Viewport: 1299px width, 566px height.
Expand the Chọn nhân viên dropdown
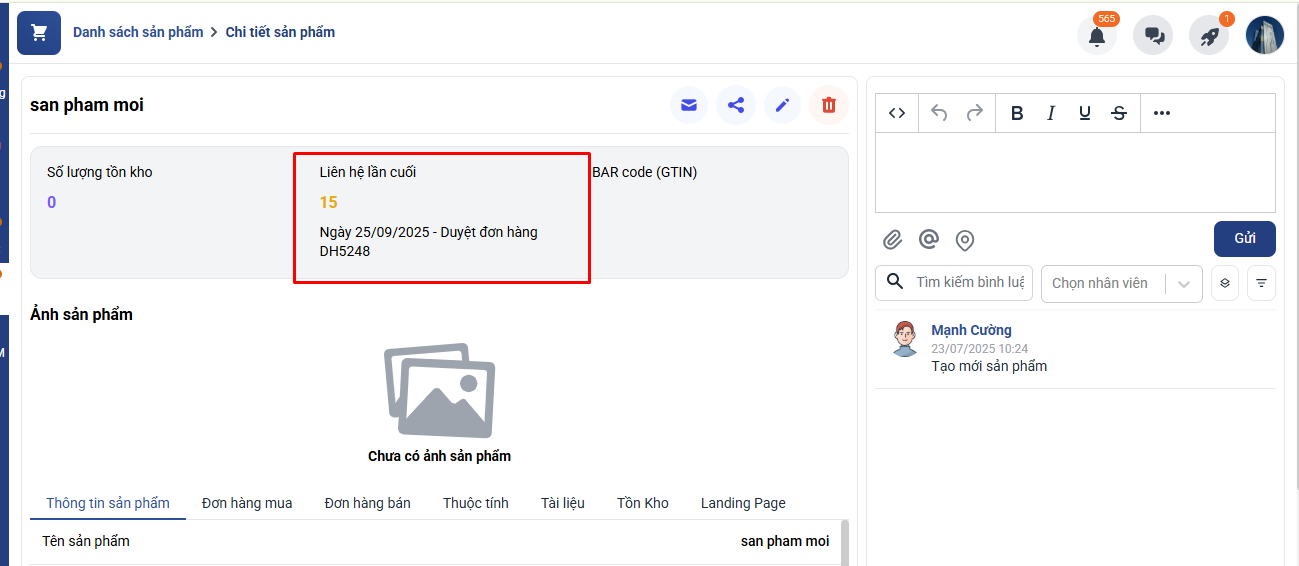tap(1184, 283)
